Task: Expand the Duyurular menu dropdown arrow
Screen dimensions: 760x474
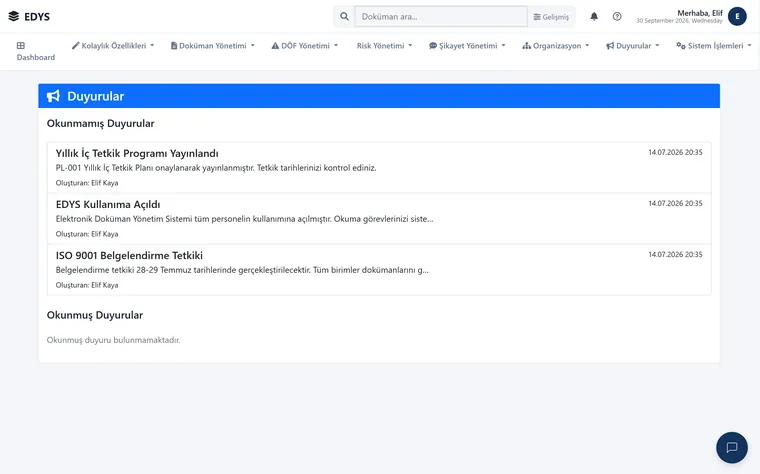Action: pyautogui.click(x=657, y=46)
